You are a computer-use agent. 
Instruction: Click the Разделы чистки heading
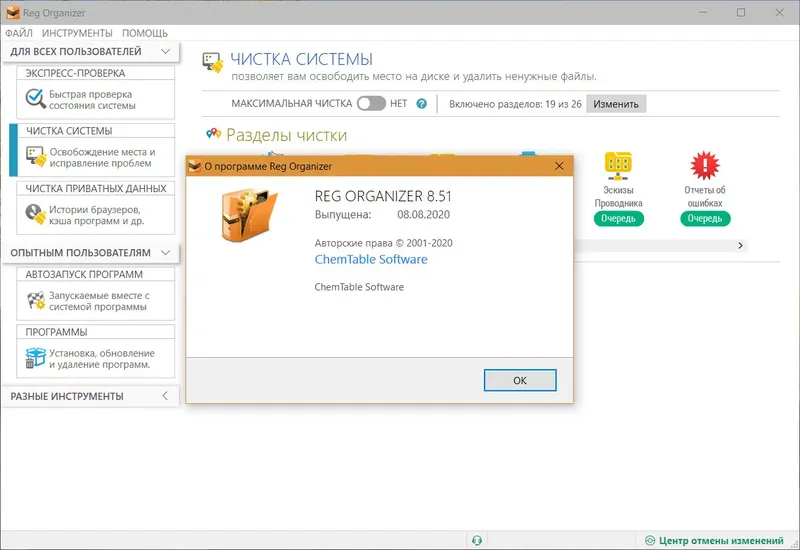pyautogui.click(x=286, y=135)
